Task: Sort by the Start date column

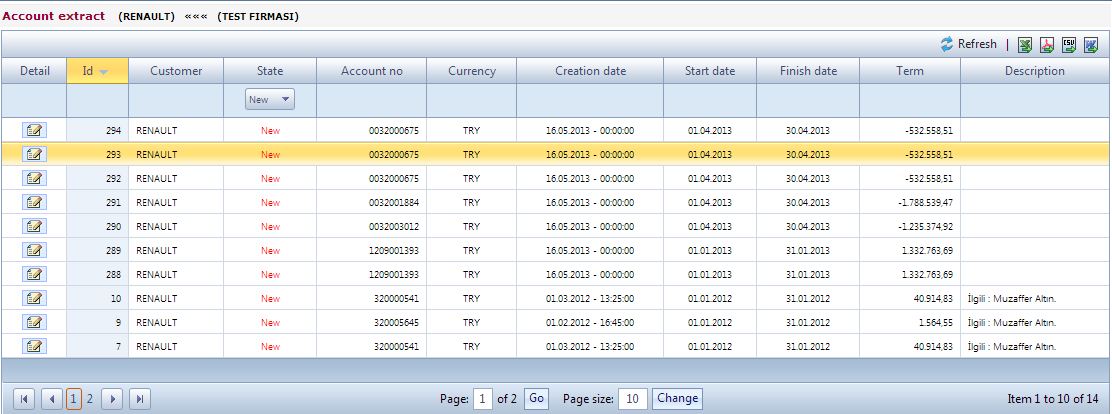Action: click(x=710, y=71)
